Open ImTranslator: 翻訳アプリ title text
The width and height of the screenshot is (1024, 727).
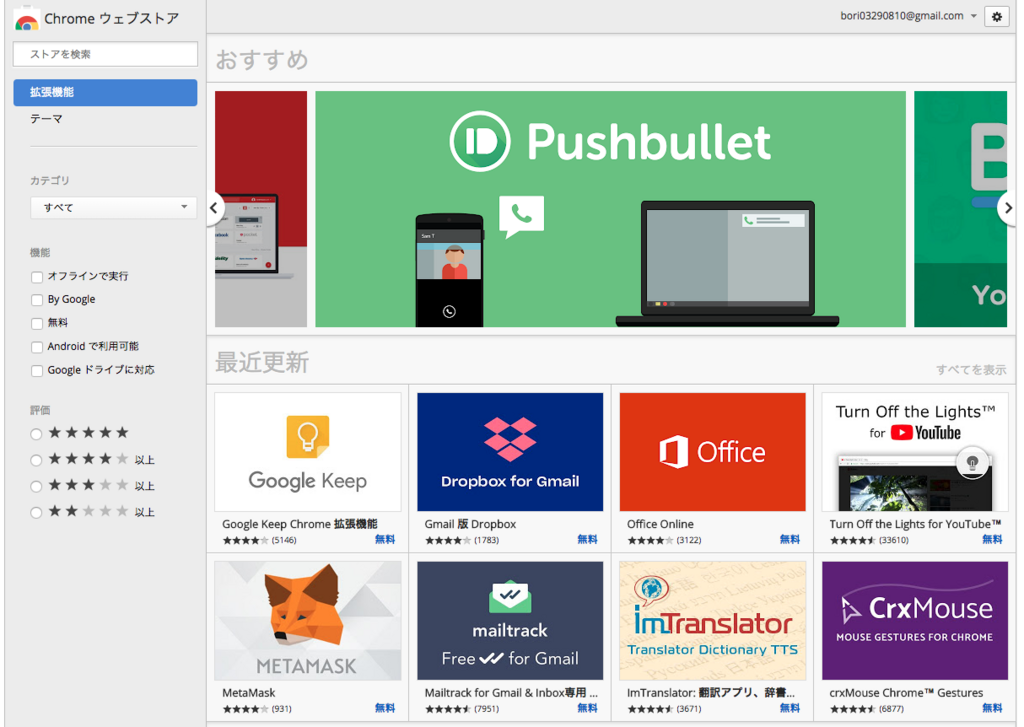[711, 692]
